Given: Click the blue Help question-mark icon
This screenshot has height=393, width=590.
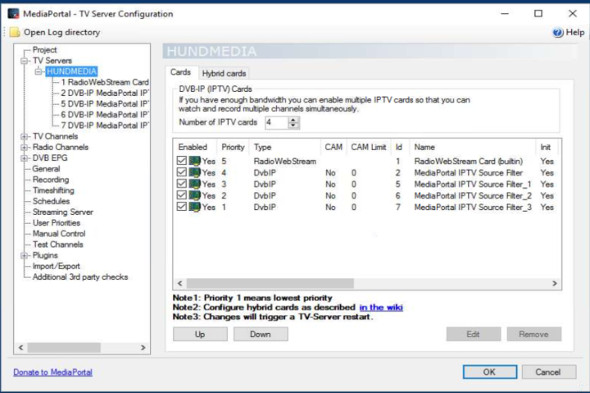Looking at the screenshot, I should 558,33.
